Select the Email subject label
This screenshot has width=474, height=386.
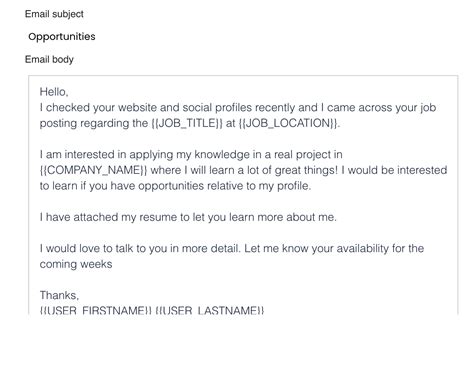point(54,14)
